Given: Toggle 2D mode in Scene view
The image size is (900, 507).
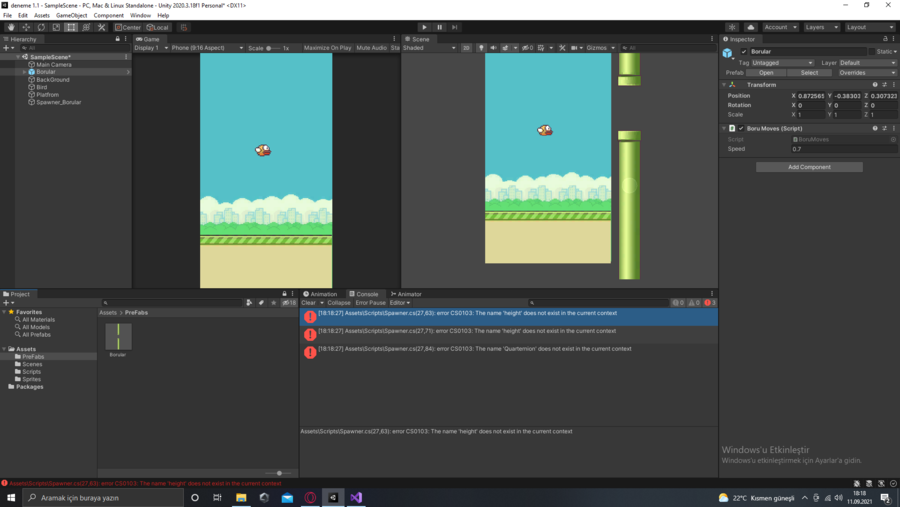Looking at the screenshot, I should 466,48.
